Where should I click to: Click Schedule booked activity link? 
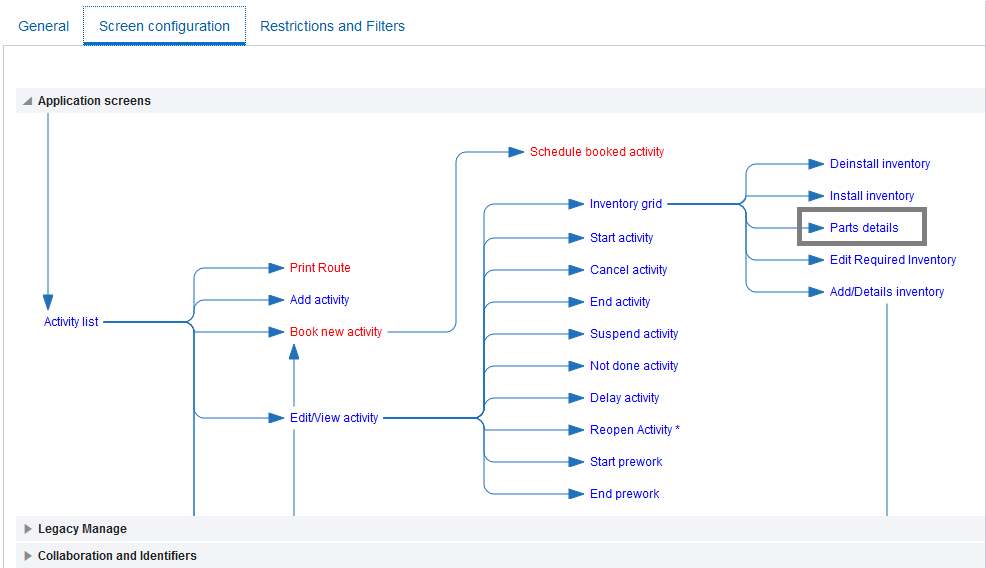[x=597, y=152]
